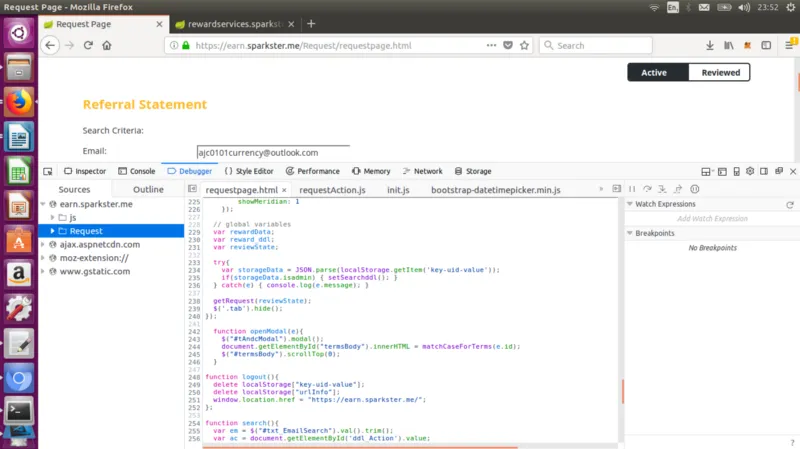The width and height of the screenshot is (800, 449).
Task: Collapse the Breakpoints section
Action: click(x=630, y=233)
